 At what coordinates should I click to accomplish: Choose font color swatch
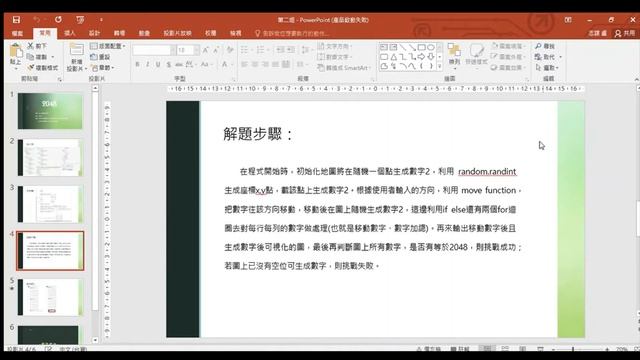point(224,64)
